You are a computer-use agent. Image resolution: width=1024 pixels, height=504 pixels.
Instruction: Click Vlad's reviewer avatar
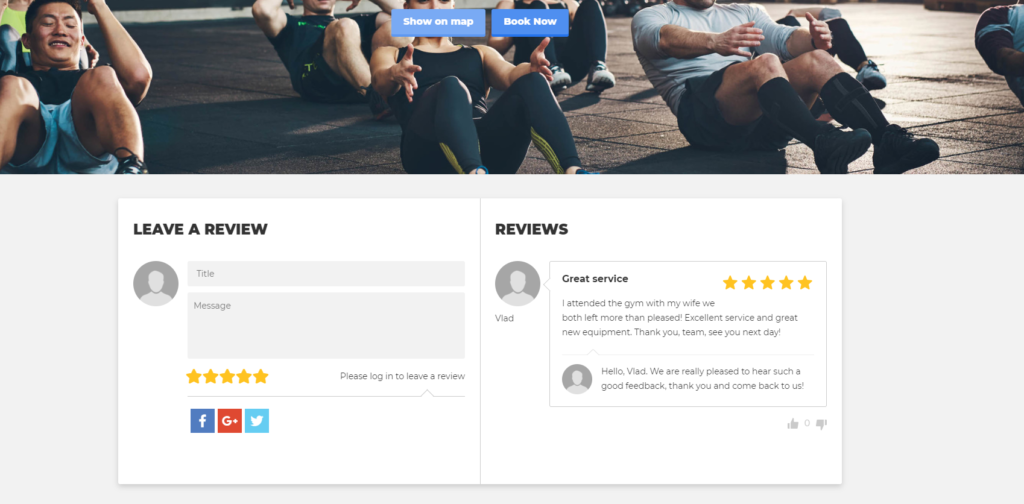pyautogui.click(x=518, y=283)
